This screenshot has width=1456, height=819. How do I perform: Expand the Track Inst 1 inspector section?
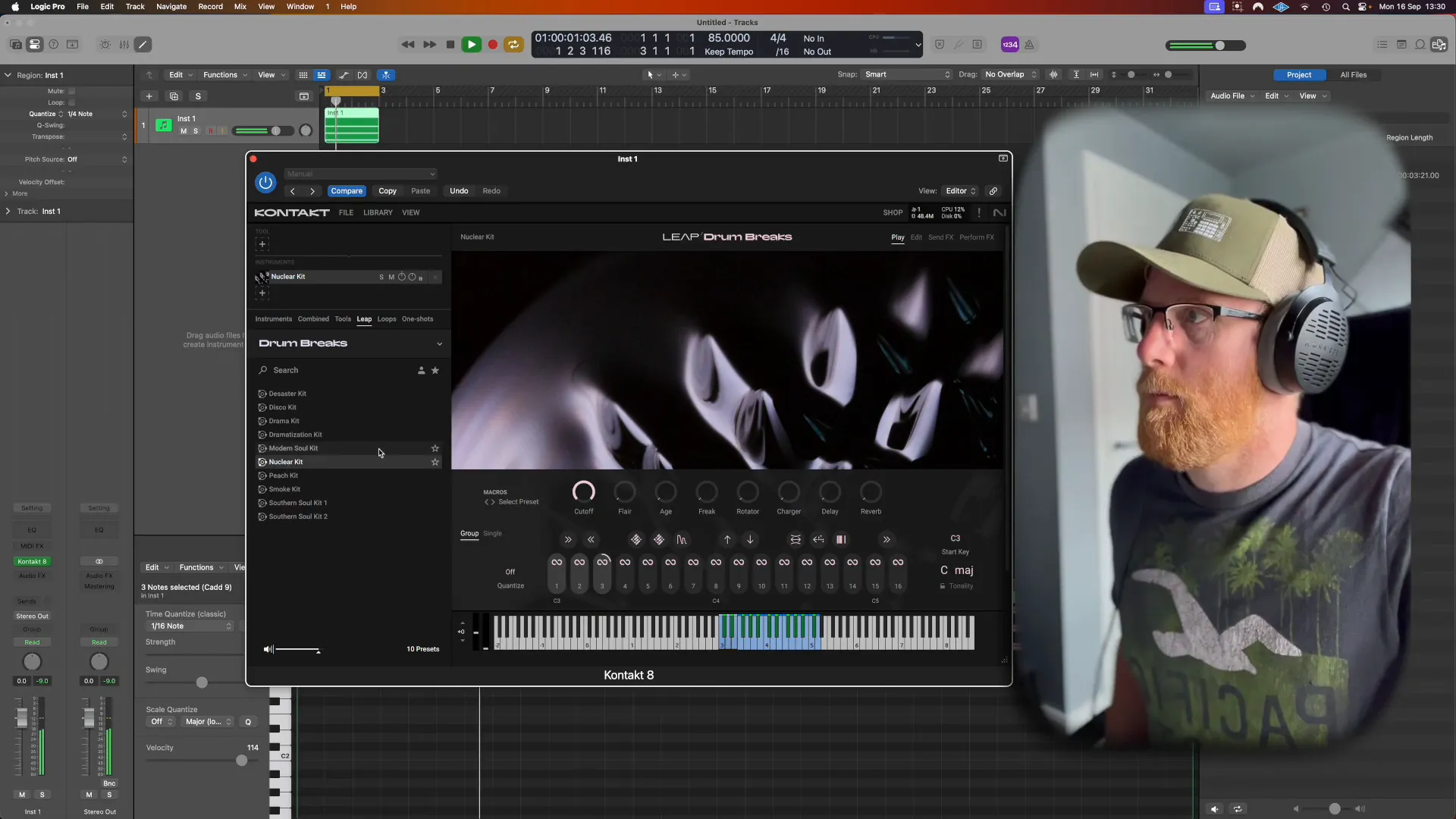(8, 212)
